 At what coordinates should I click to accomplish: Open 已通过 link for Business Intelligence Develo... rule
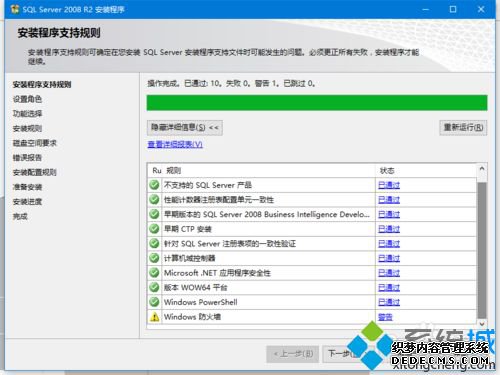tap(389, 214)
